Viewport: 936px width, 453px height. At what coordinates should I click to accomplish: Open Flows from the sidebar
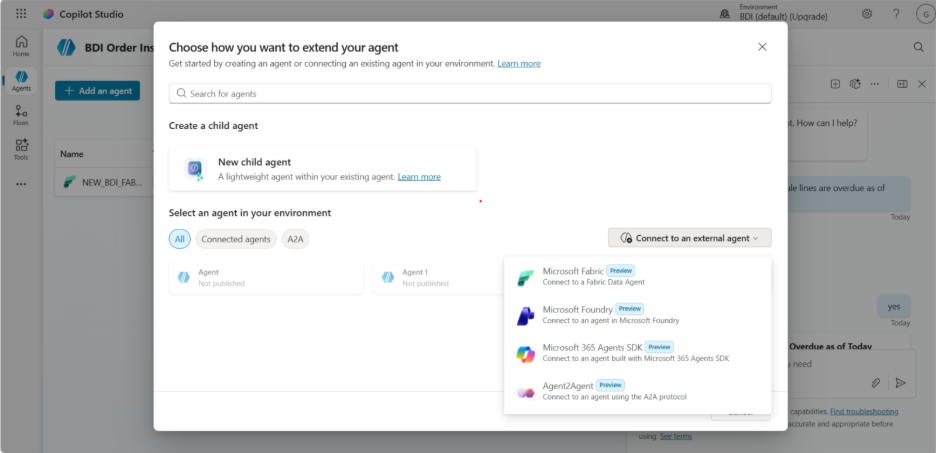tap(21, 116)
